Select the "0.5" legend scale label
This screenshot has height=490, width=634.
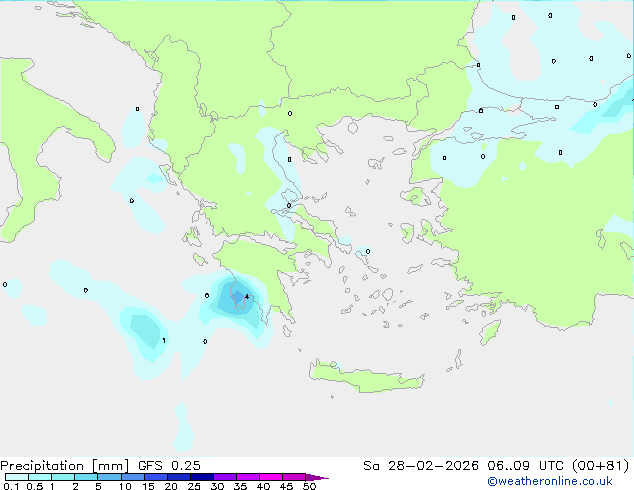click(34, 486)
